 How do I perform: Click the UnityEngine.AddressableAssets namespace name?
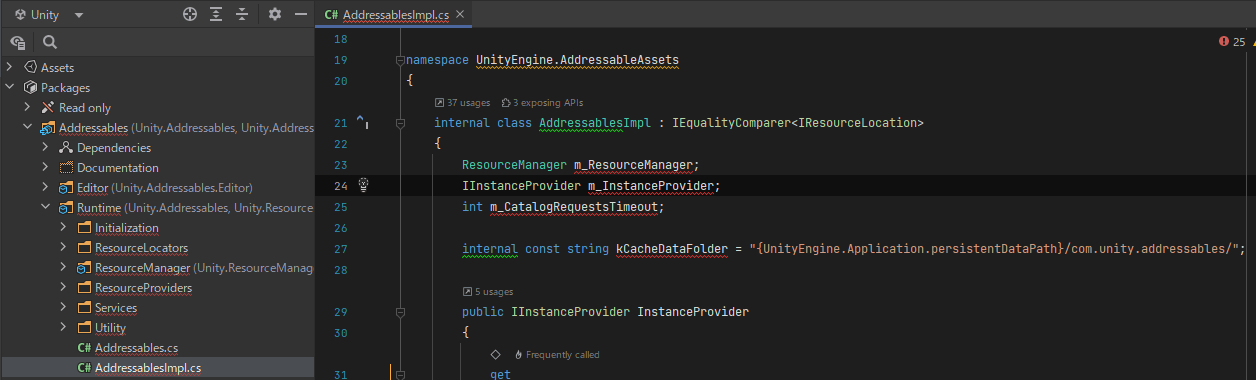point(577,60)
